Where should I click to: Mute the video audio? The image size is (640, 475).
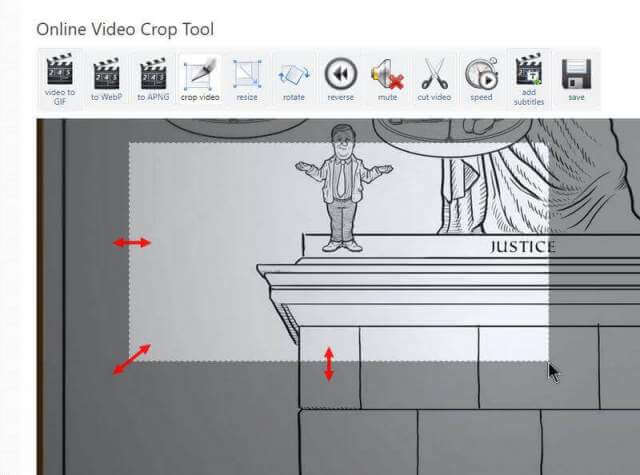tap(387, 79)
